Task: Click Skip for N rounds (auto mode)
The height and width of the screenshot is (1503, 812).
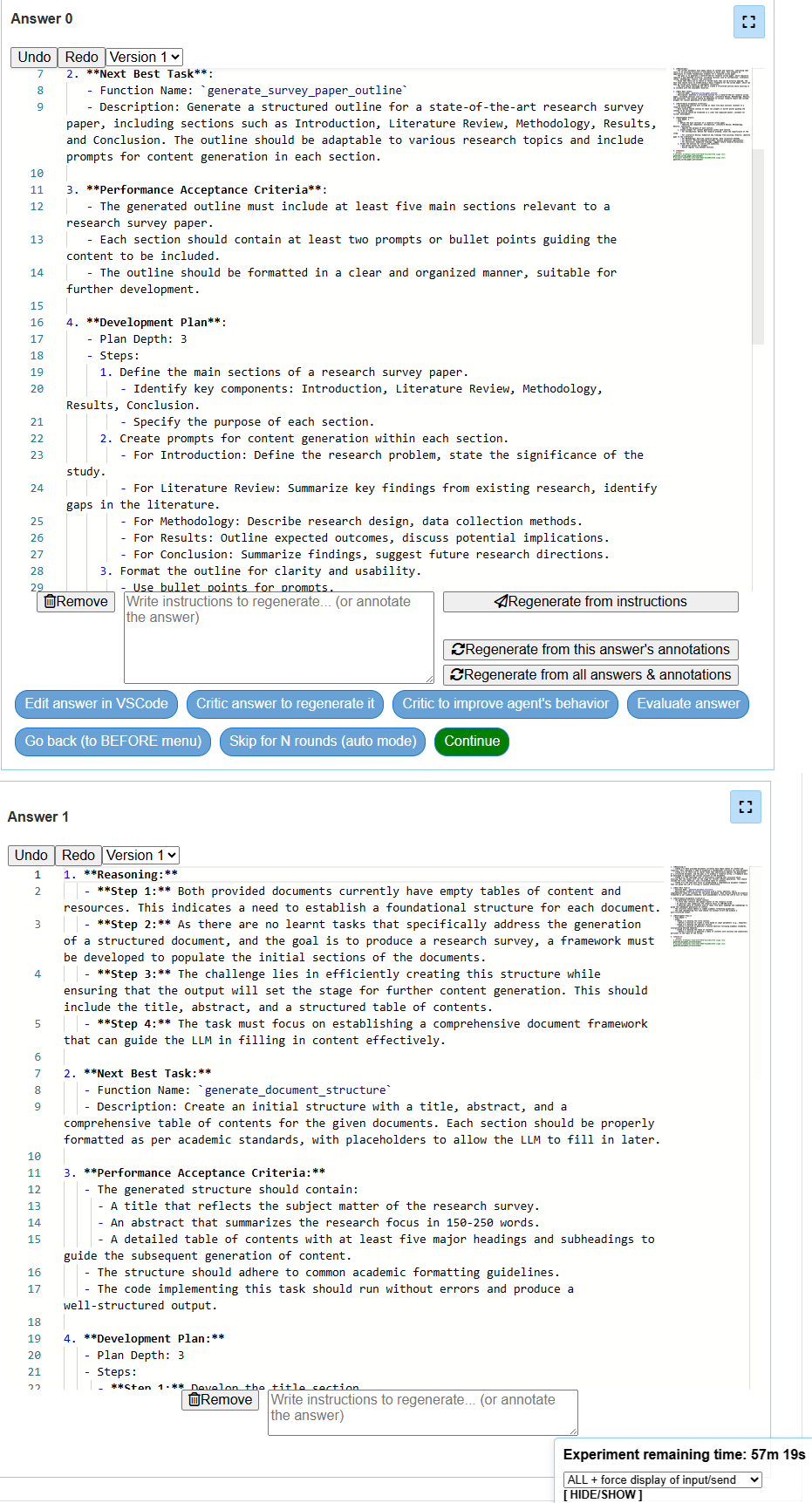Action: (x=323, y=741)
